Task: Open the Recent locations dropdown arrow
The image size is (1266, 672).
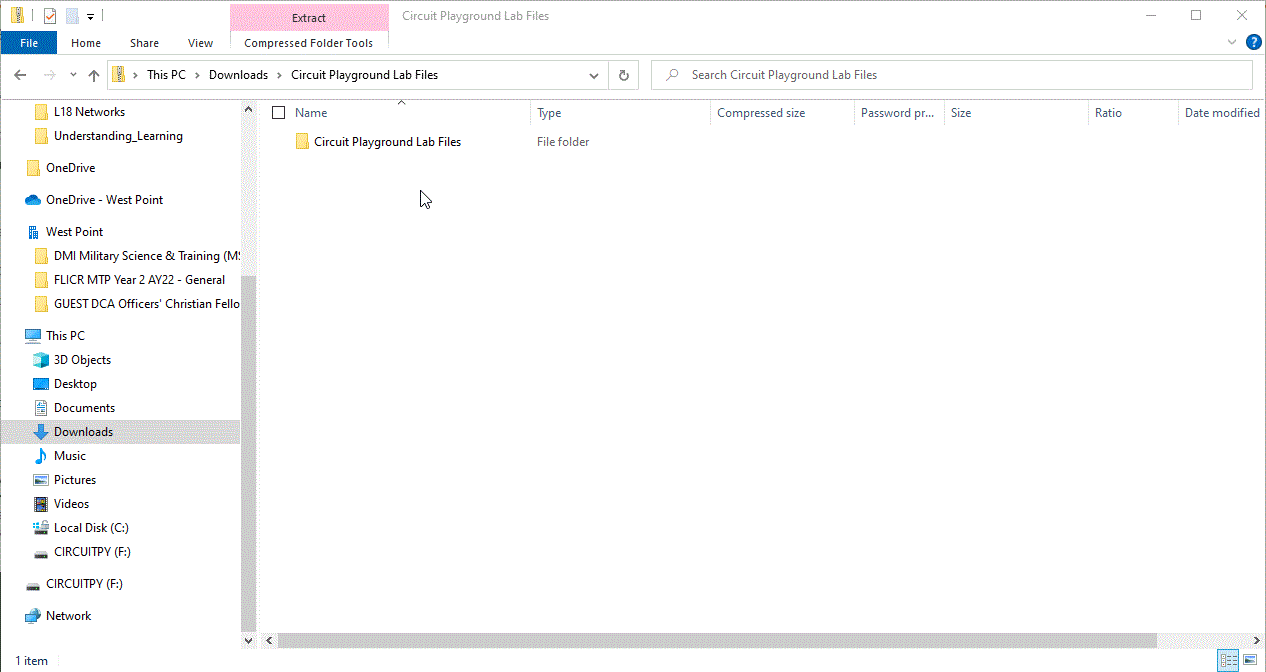Action: click(73, 75)
